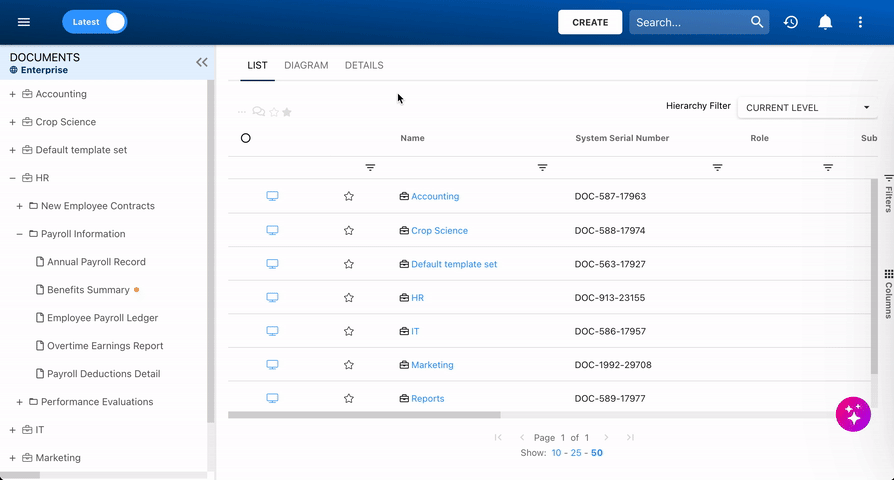The width and height of the screenshot is (894, 480).
Task: Open the Filters side panel
Action: (x=888, y=194)
